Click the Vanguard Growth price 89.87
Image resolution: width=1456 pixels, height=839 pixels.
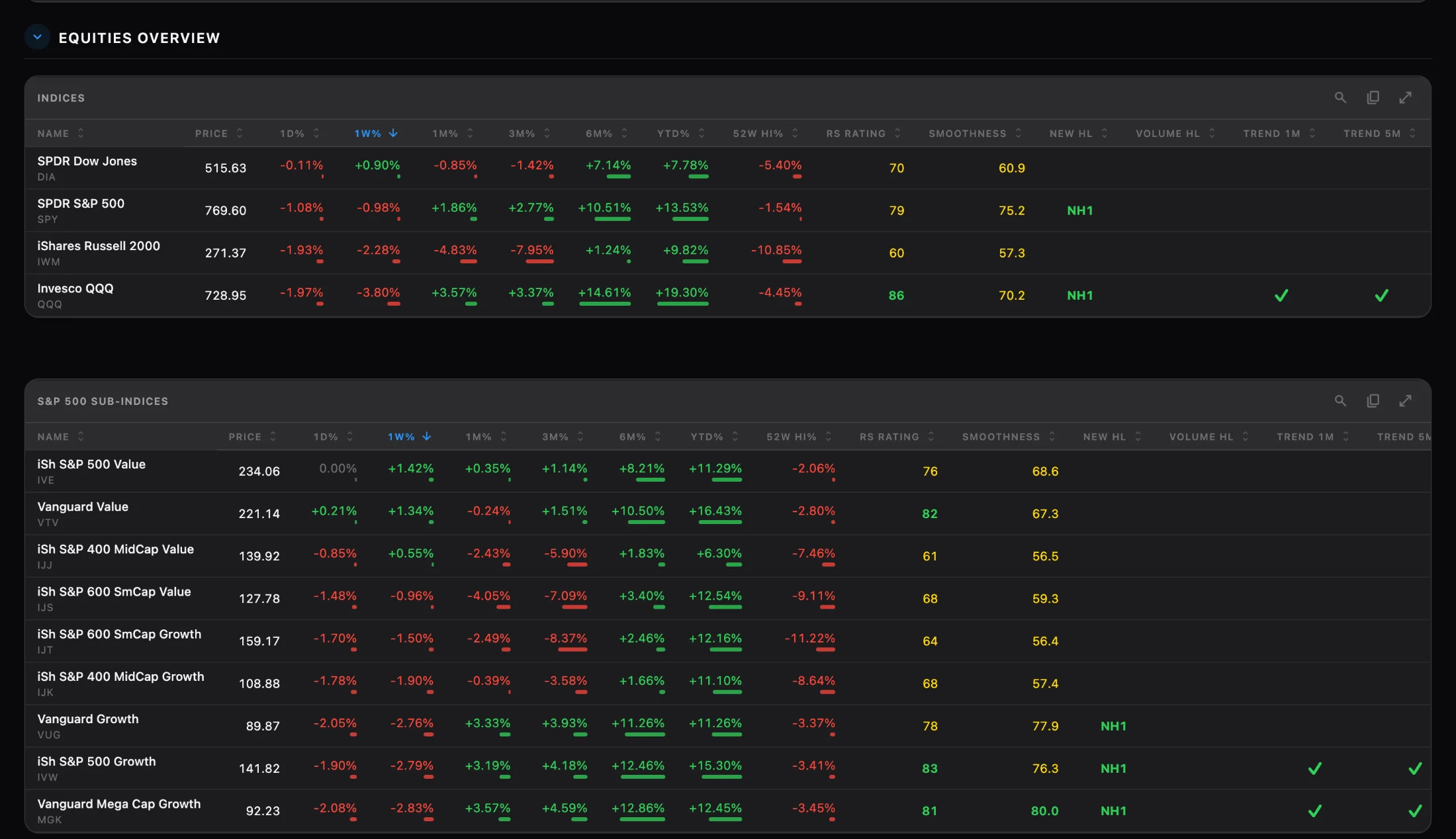click(x=263, y=726)
